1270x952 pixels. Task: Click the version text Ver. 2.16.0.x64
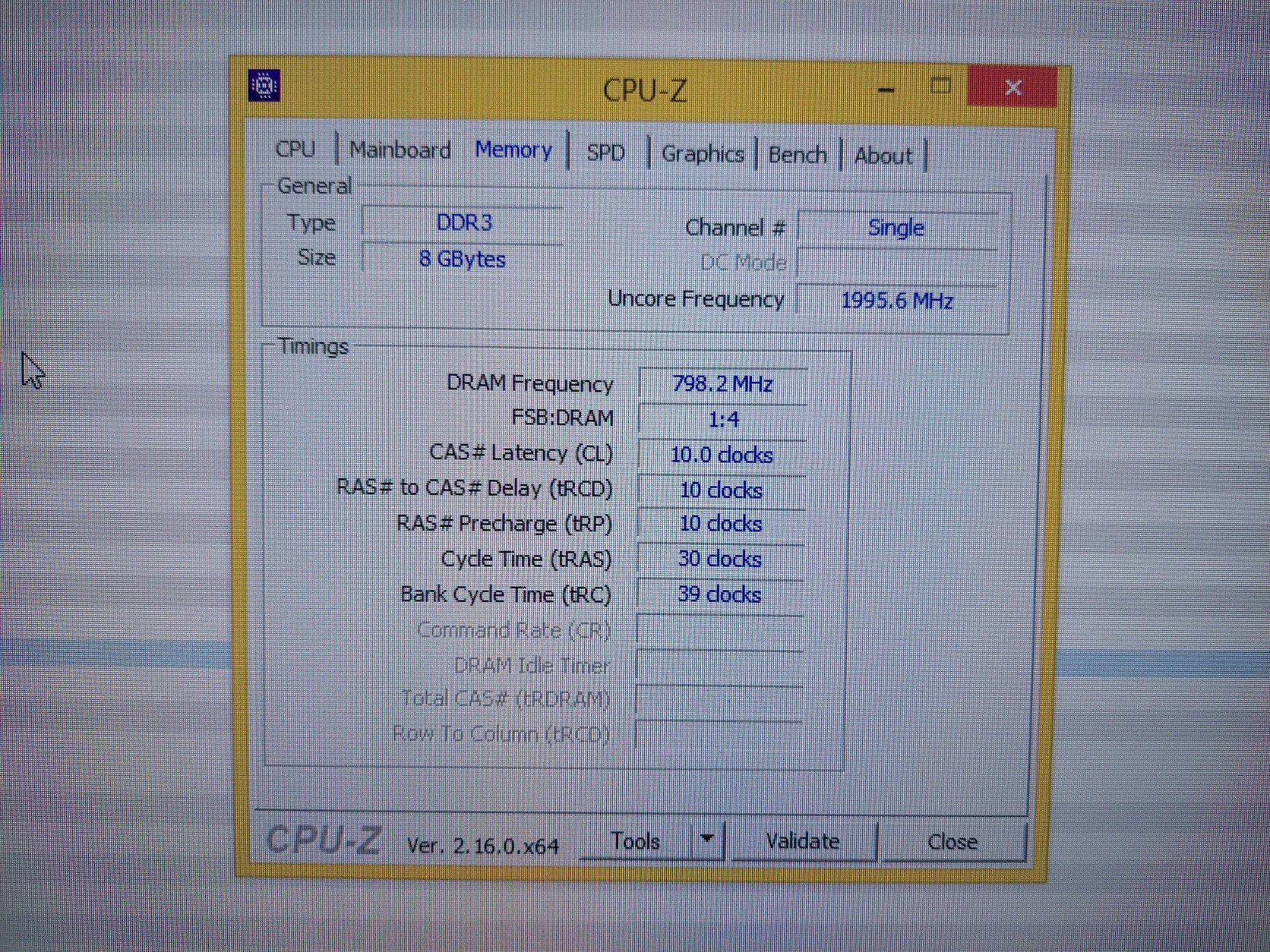483,845
